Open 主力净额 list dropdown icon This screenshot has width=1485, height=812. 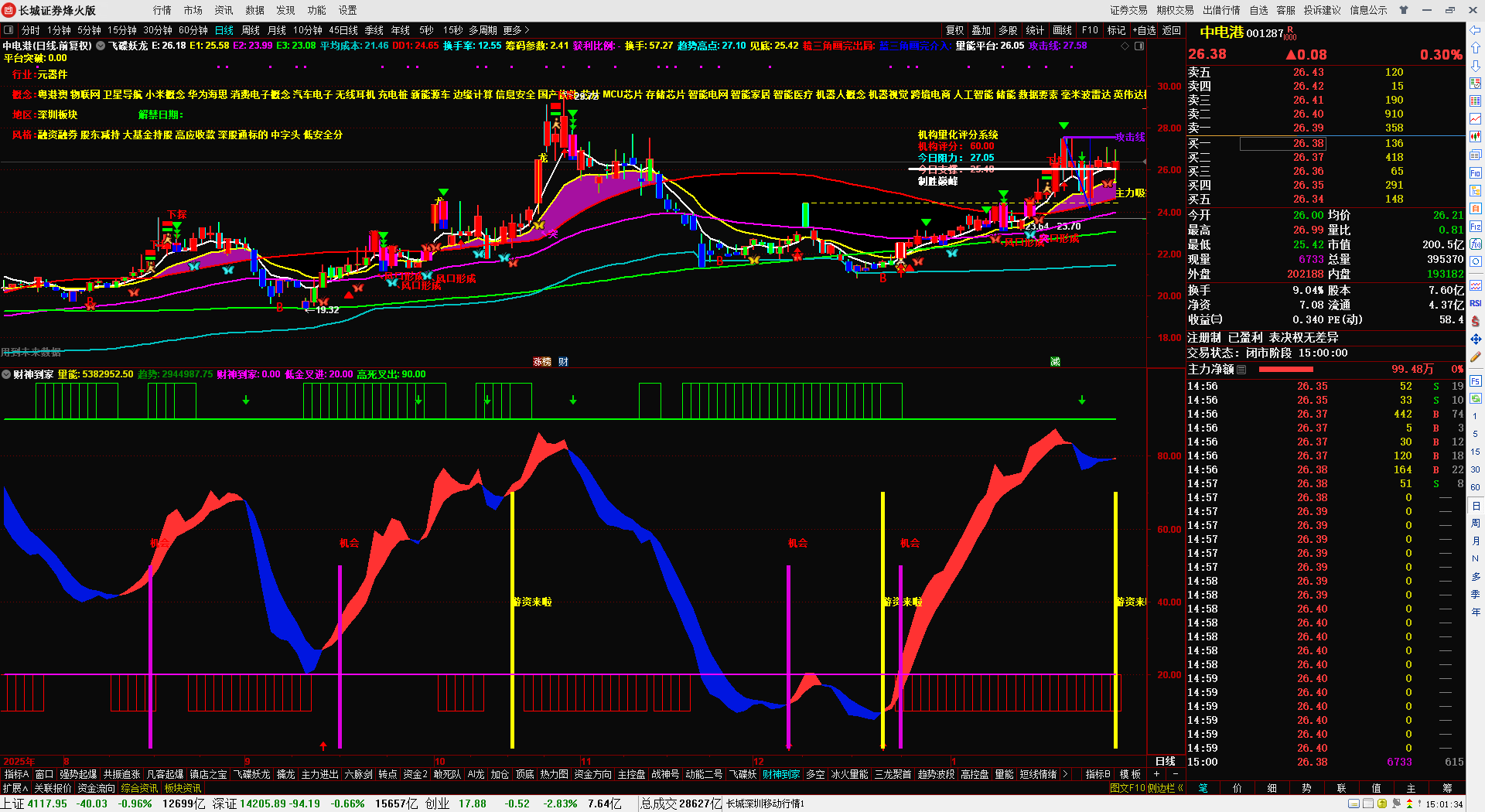1241,370
